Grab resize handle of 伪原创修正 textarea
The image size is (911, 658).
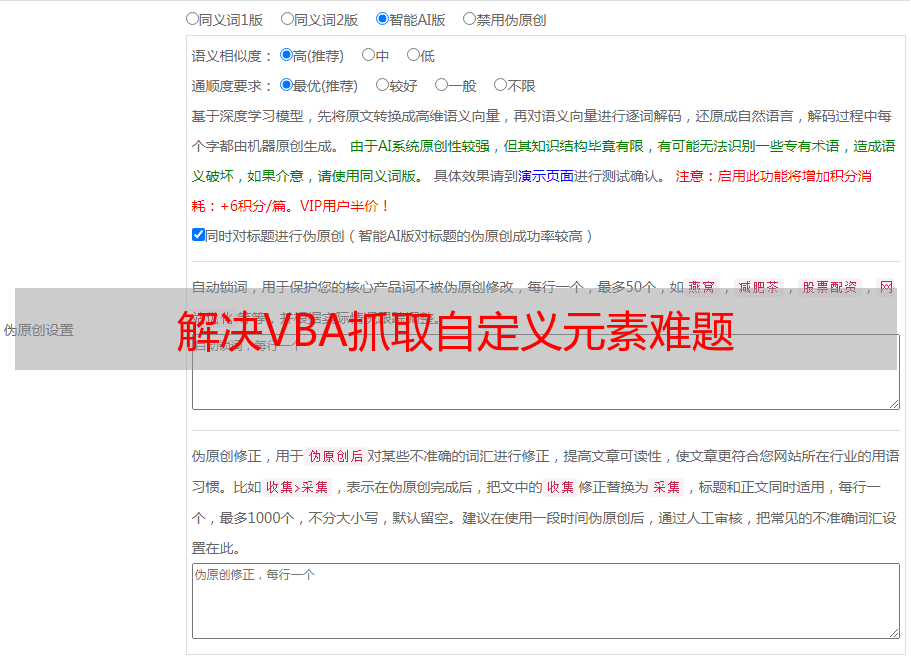pyautogui.click(x=894, y=633)
